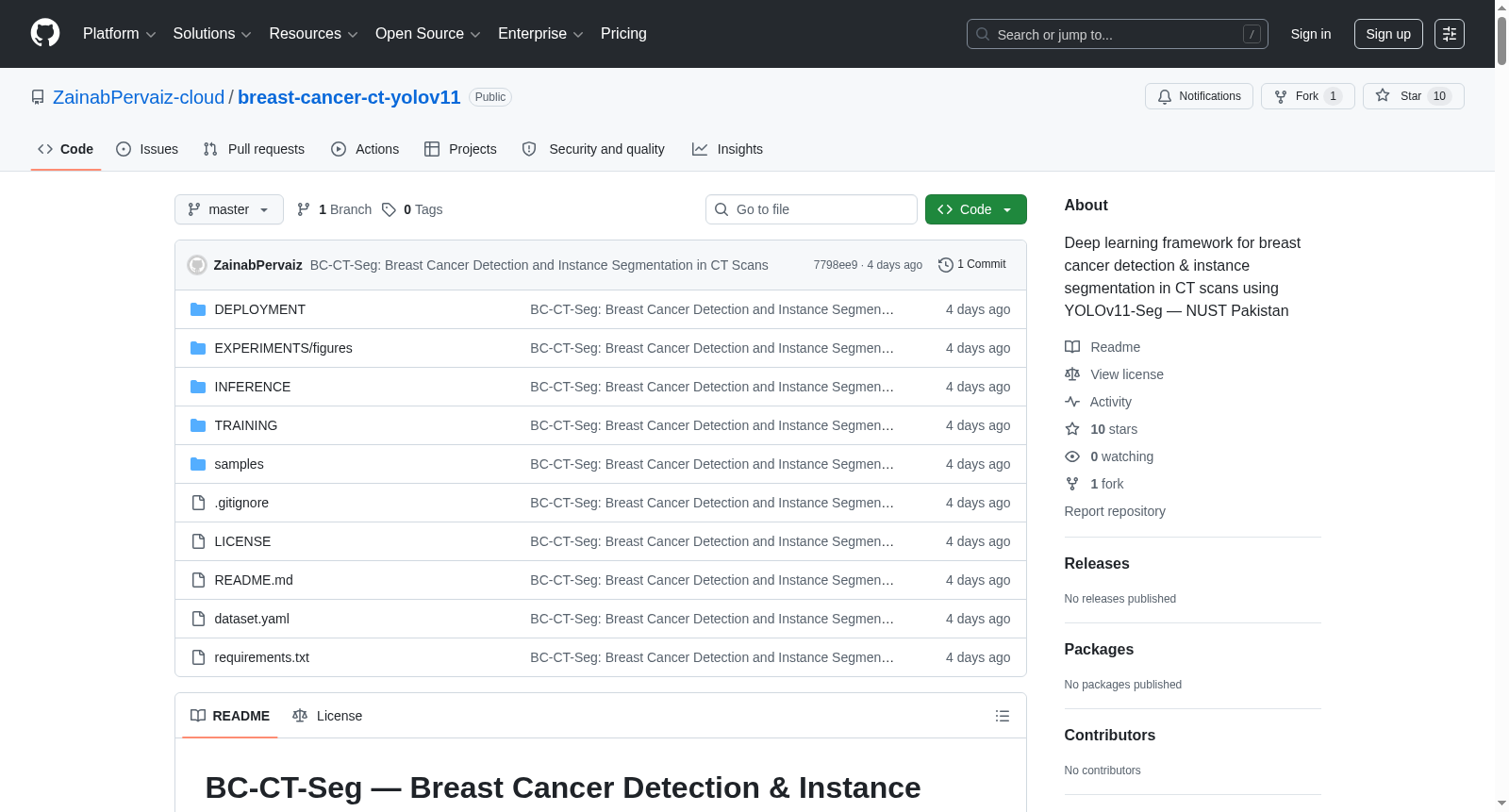Select the README tab in file viewer
1509x812 pixels.
pos(230,716)
